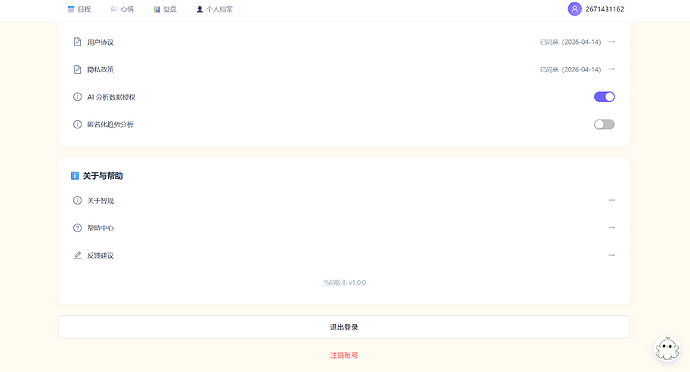This screenshot has width=690, height=372.
Task: Open 帮助中心 via its right arrow
Action: pyautogui.click(x=611, y=228)
